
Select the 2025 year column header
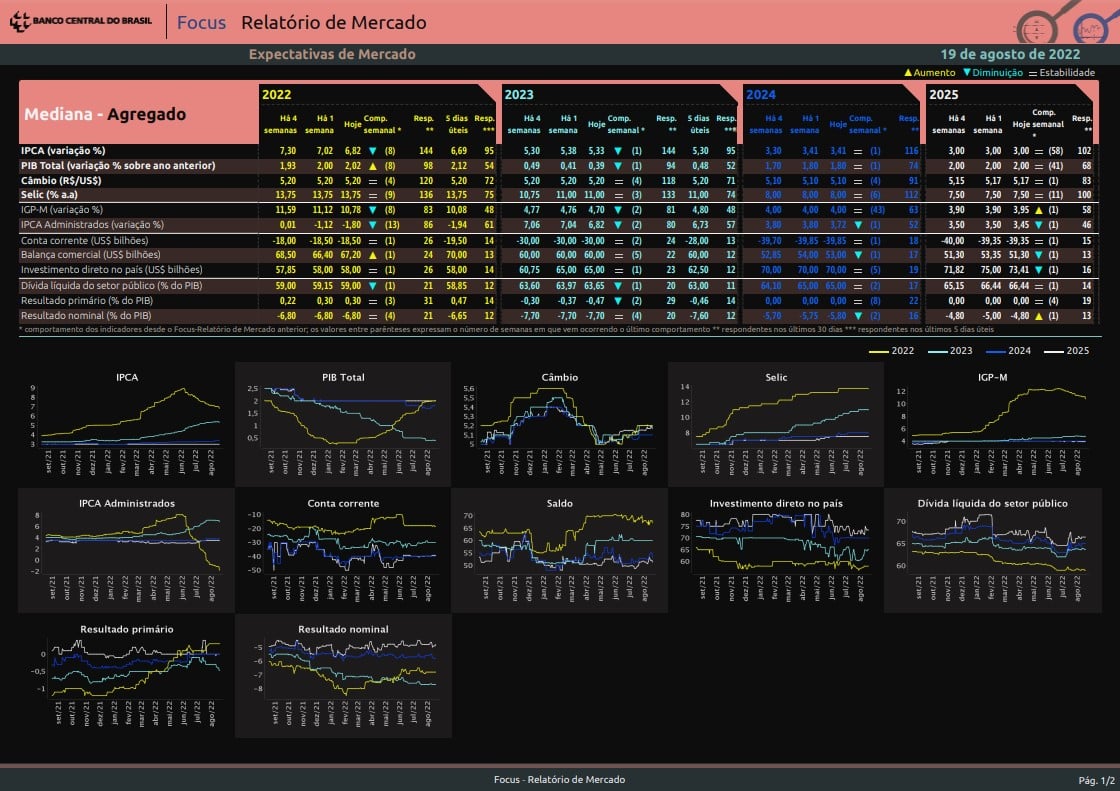click(944, 95)
